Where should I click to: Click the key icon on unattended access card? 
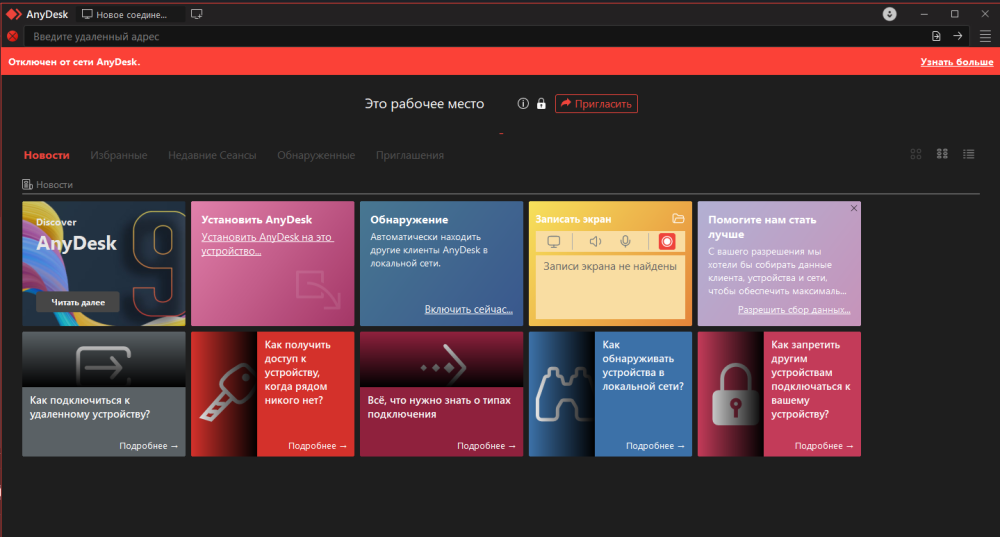click(x=227, y=393)
